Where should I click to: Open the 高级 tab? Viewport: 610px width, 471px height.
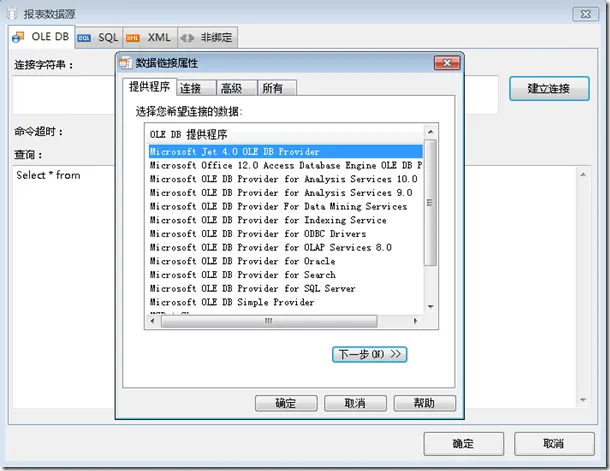point(237,88)
